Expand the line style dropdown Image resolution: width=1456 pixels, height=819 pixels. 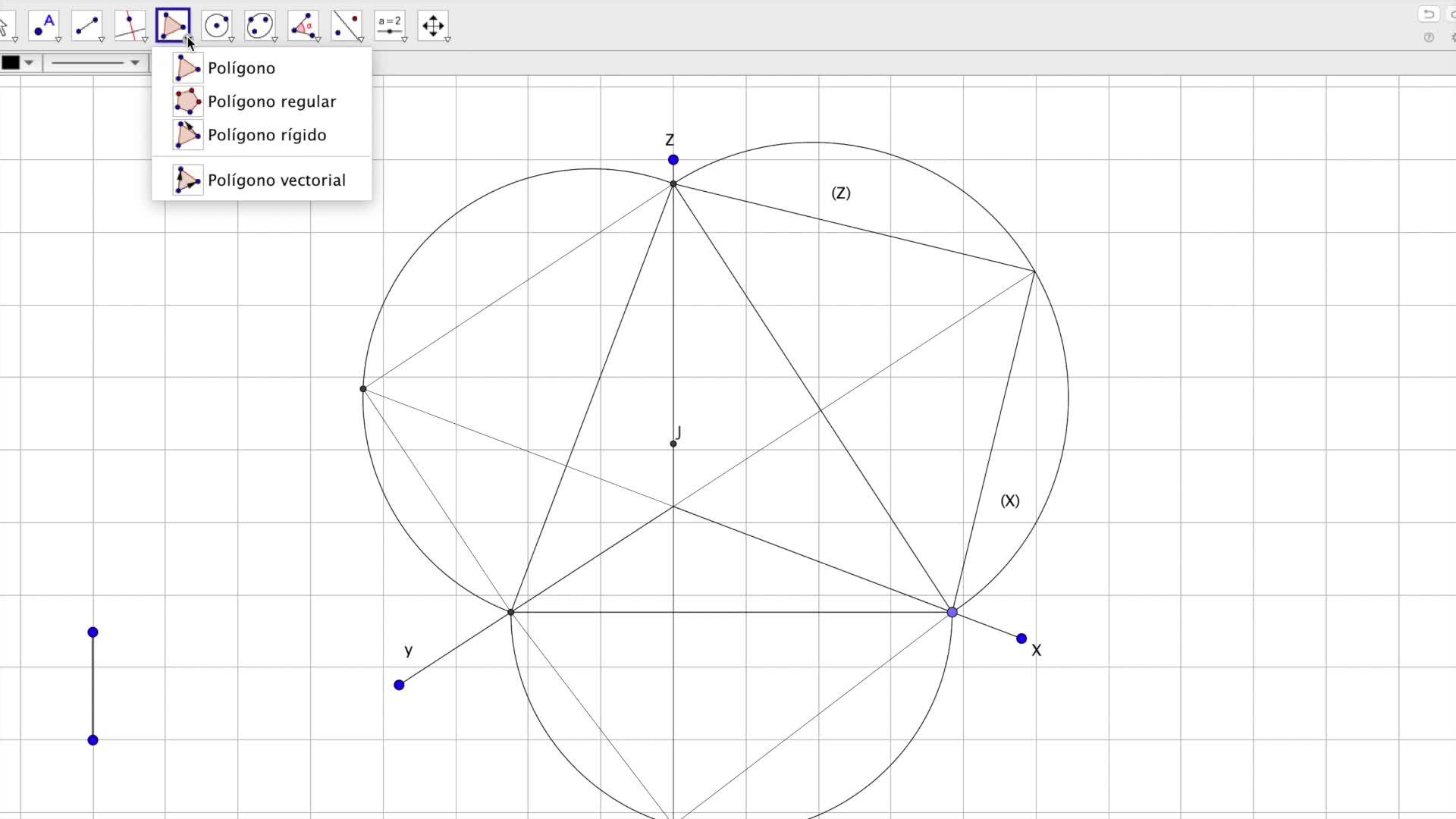[134, 63]
